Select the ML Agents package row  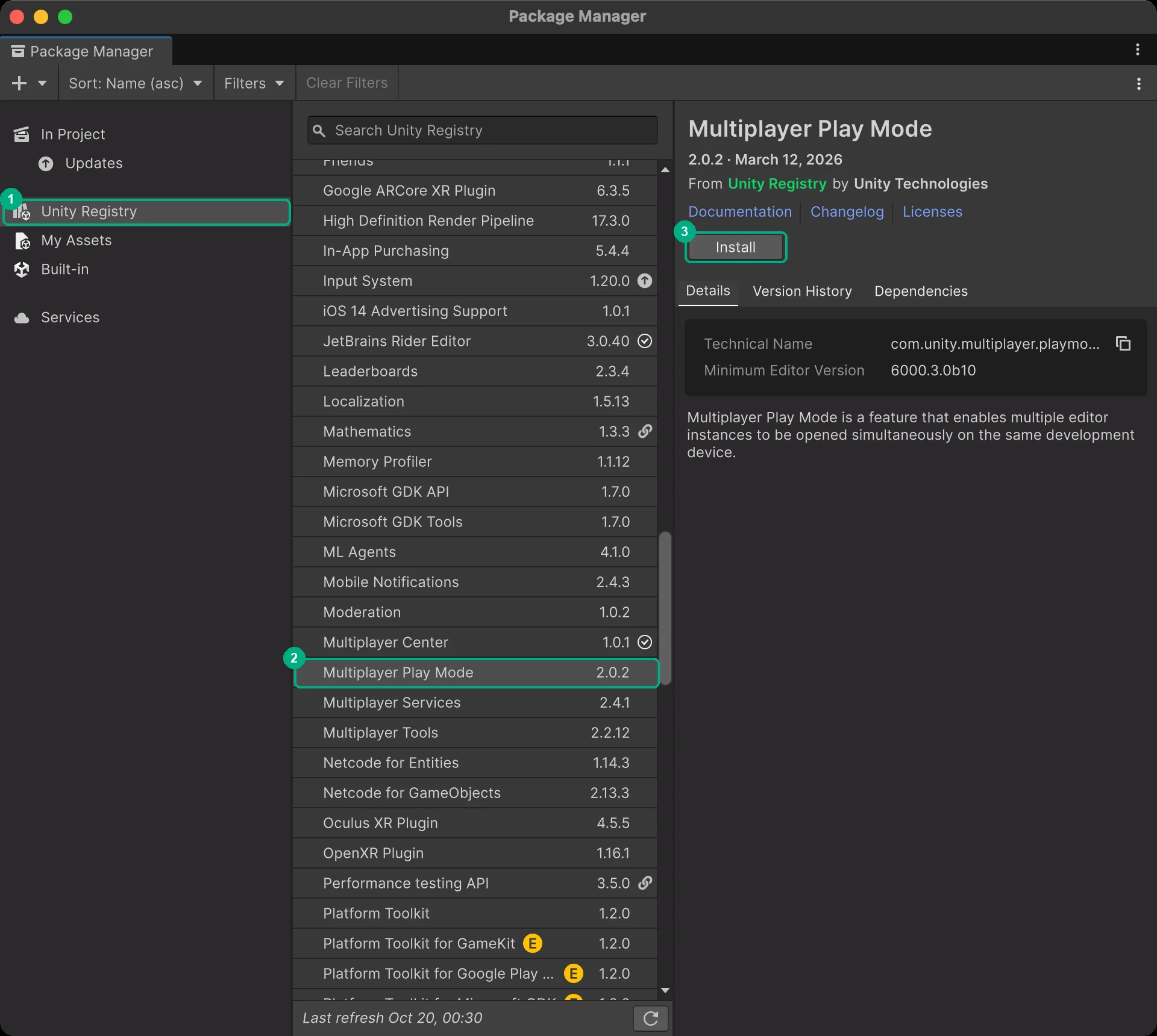click(475, 552)
